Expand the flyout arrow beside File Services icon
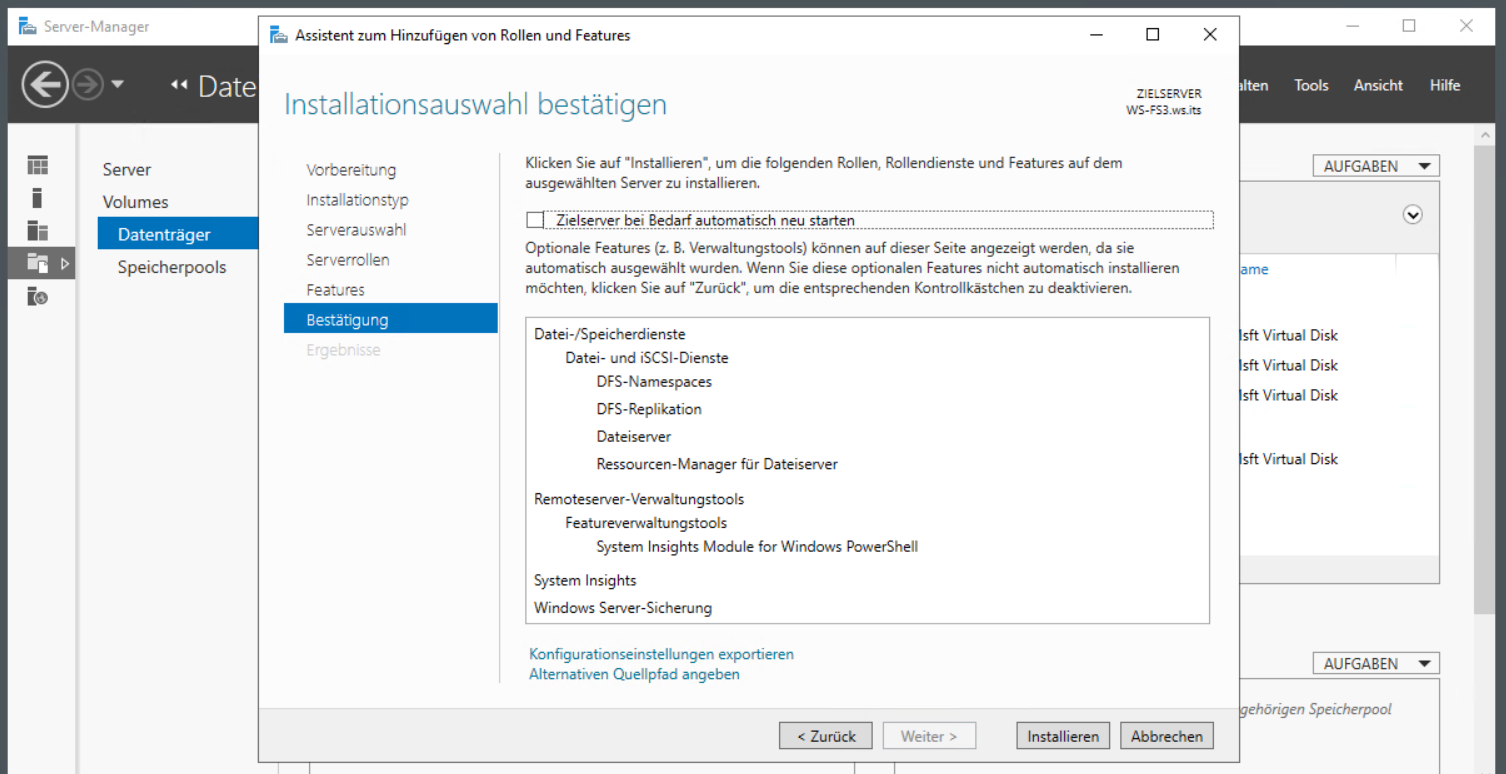The image size is (1506, 774). 65,264
